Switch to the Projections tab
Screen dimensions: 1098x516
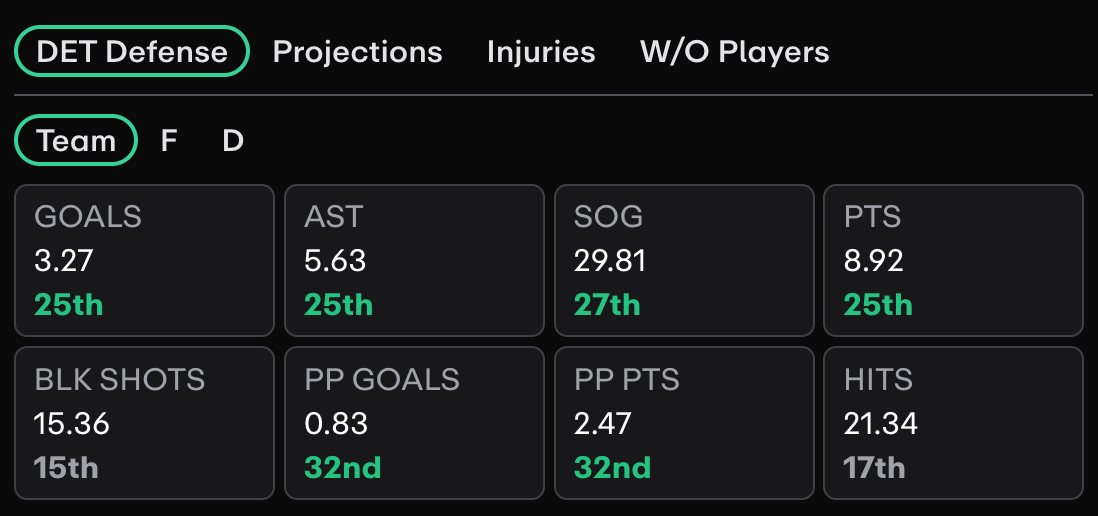pos(357,52)
